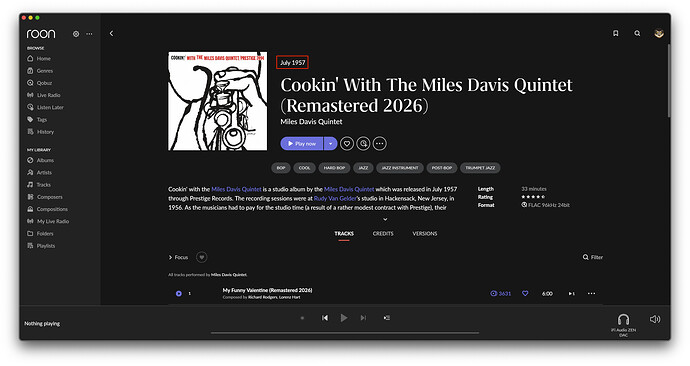Click the playback progress bar
This screenshot has width=690, height=366.
(345, 333)
